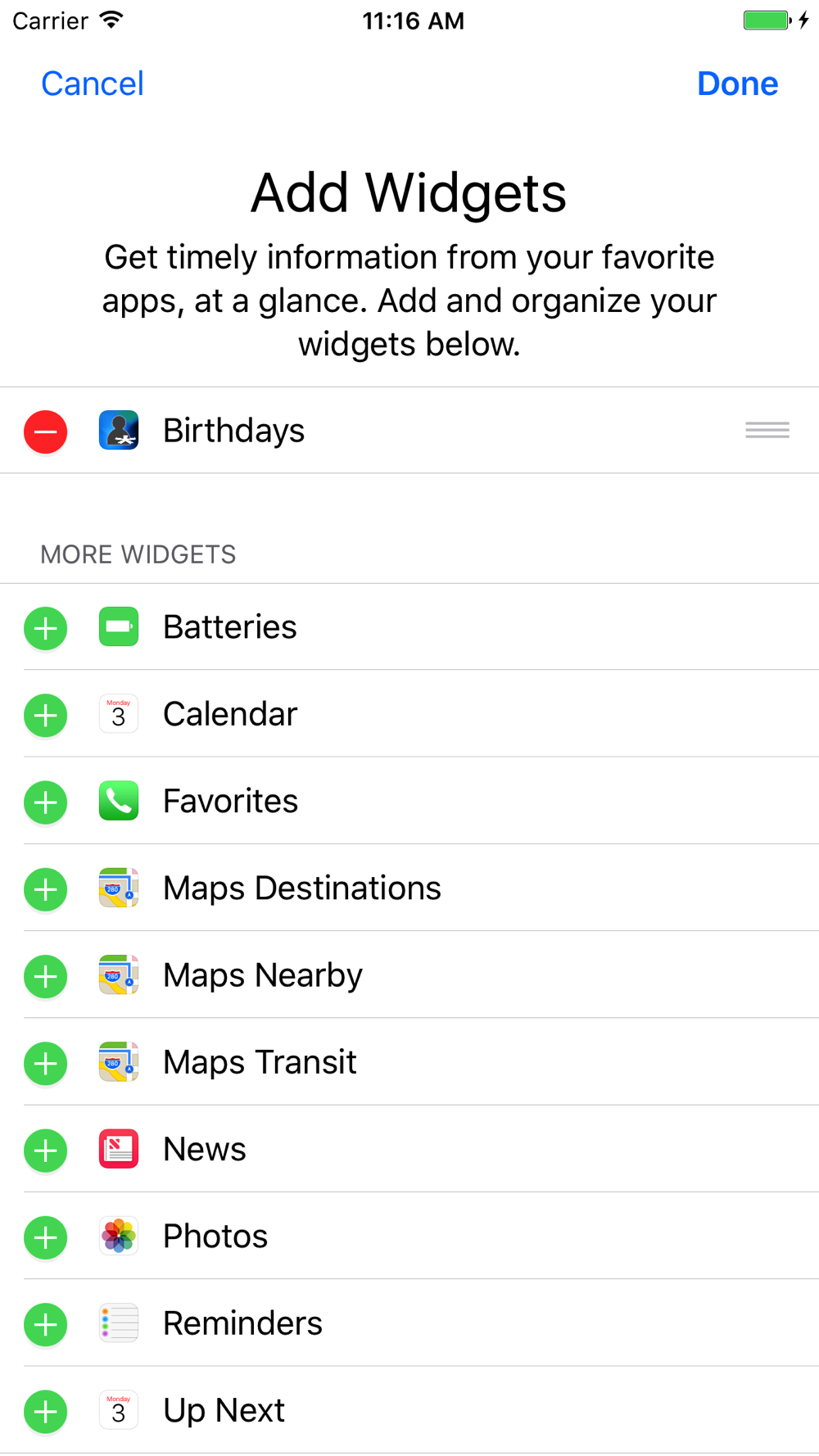
Task: Grab the Birthdays reorder handle
Action: tap(767, 430)
